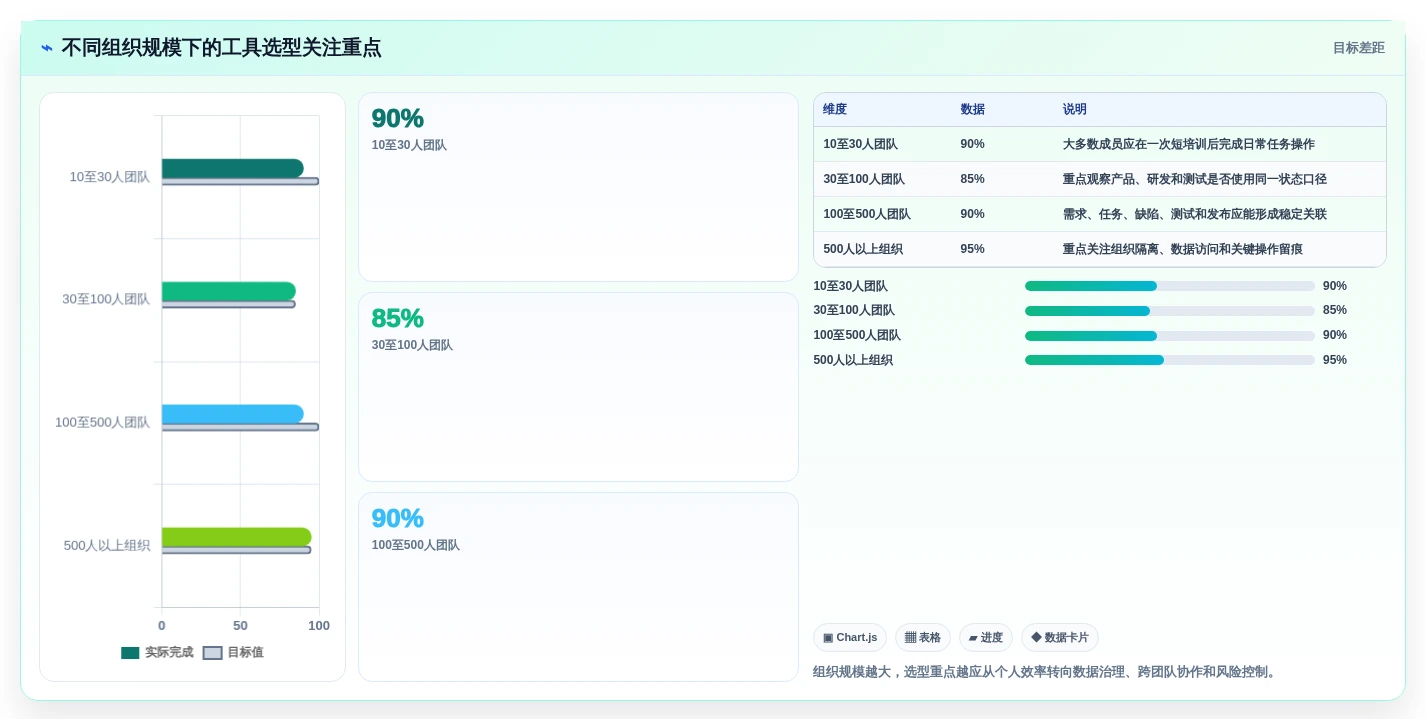Image resolution: width=1426 pixels, height=719 pixels.
Task: Click the 500人以上组织 chart axis label
Action: point(107,546)
